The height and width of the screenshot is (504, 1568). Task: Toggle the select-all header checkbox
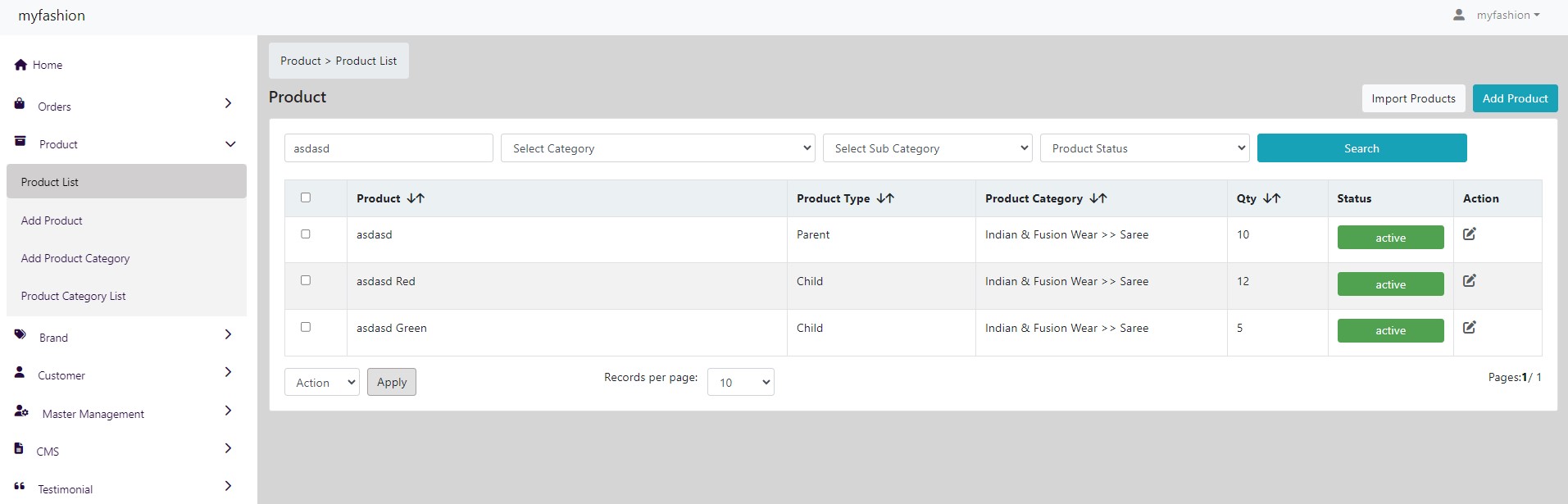306,198
